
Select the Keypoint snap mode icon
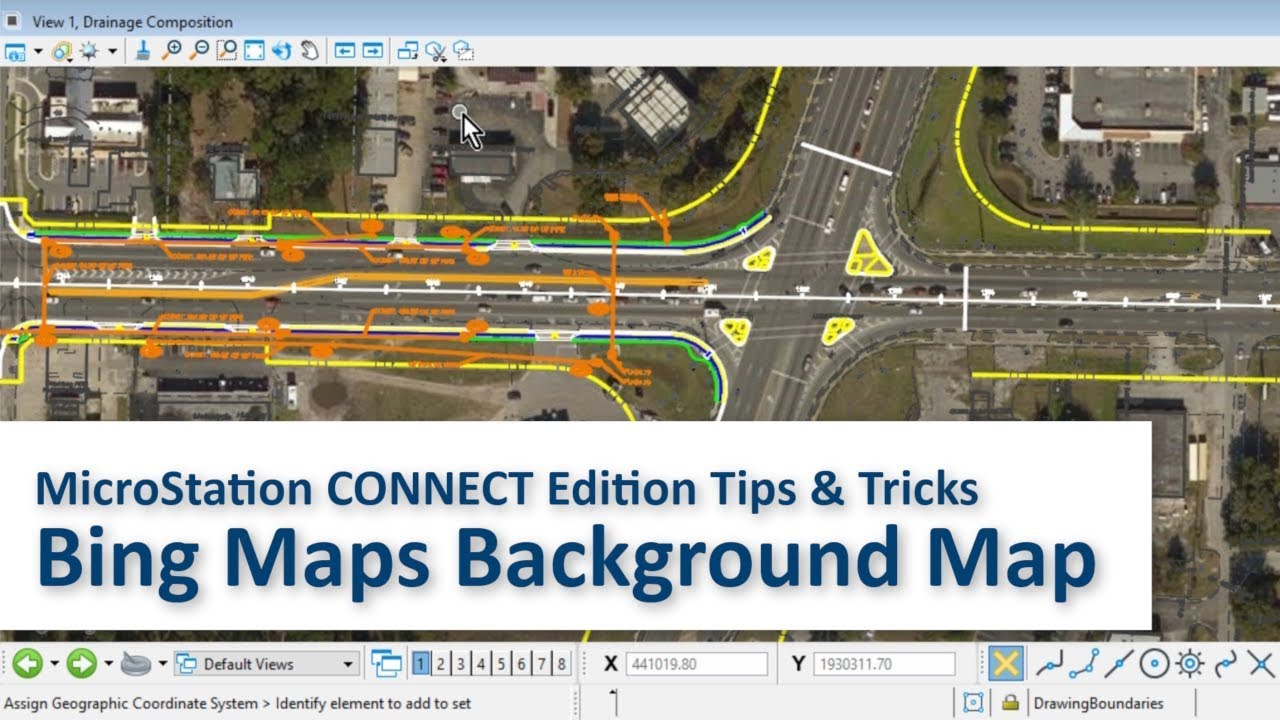point(1085,663)
